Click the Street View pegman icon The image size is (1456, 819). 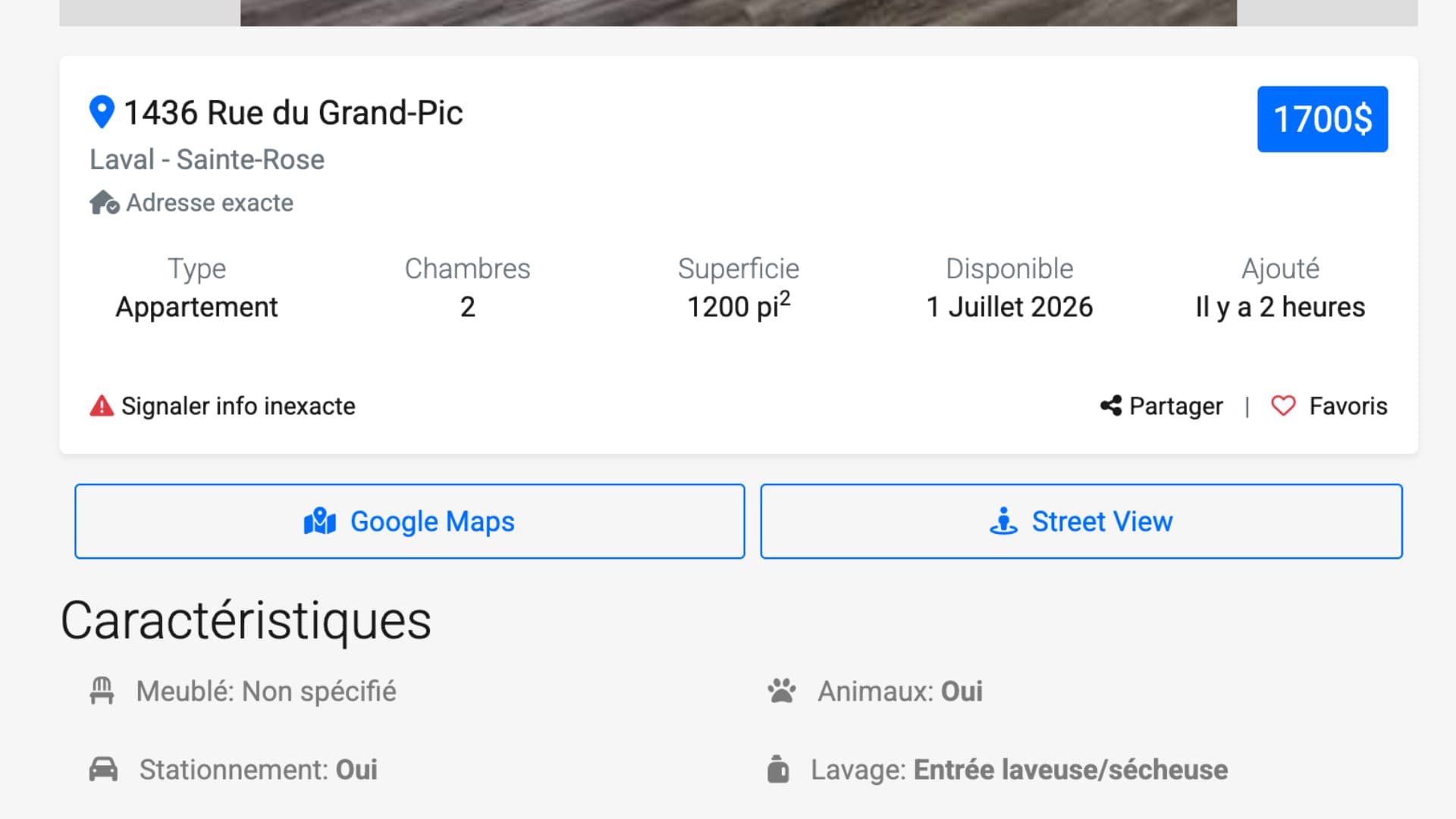1003,522
